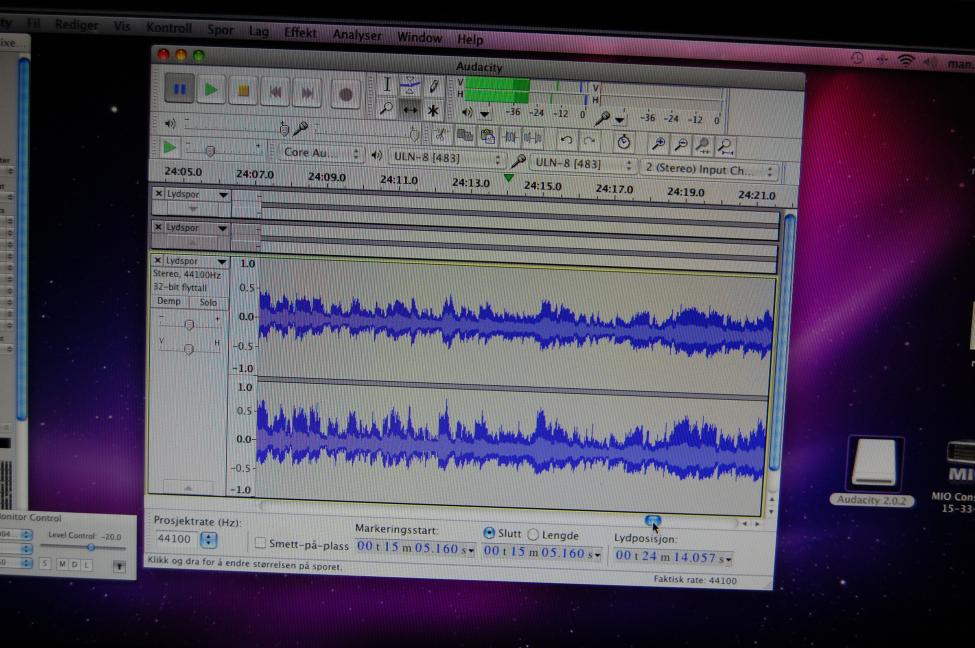Viewport: 975px width, 648px height.
Task: Click the Play-at-speed green button
Action: coord(169,147)
